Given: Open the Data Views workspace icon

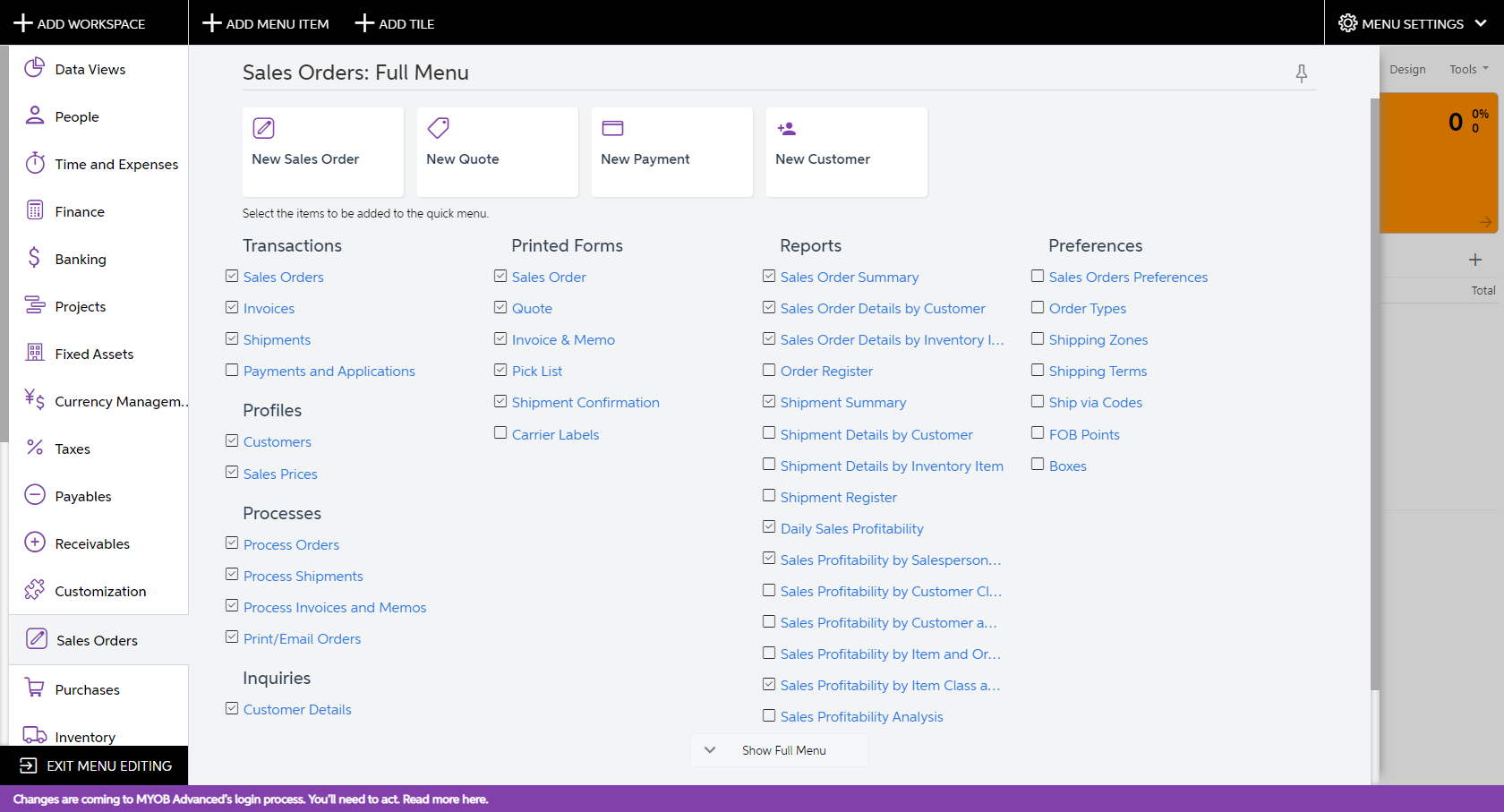Looking at the screenshot, I should [x=35, y=68].
